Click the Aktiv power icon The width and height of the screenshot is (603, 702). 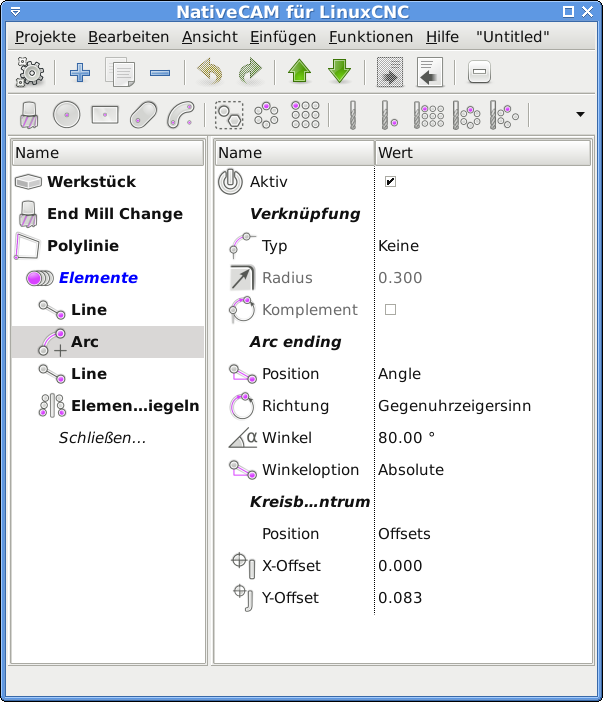coord(230,181)
